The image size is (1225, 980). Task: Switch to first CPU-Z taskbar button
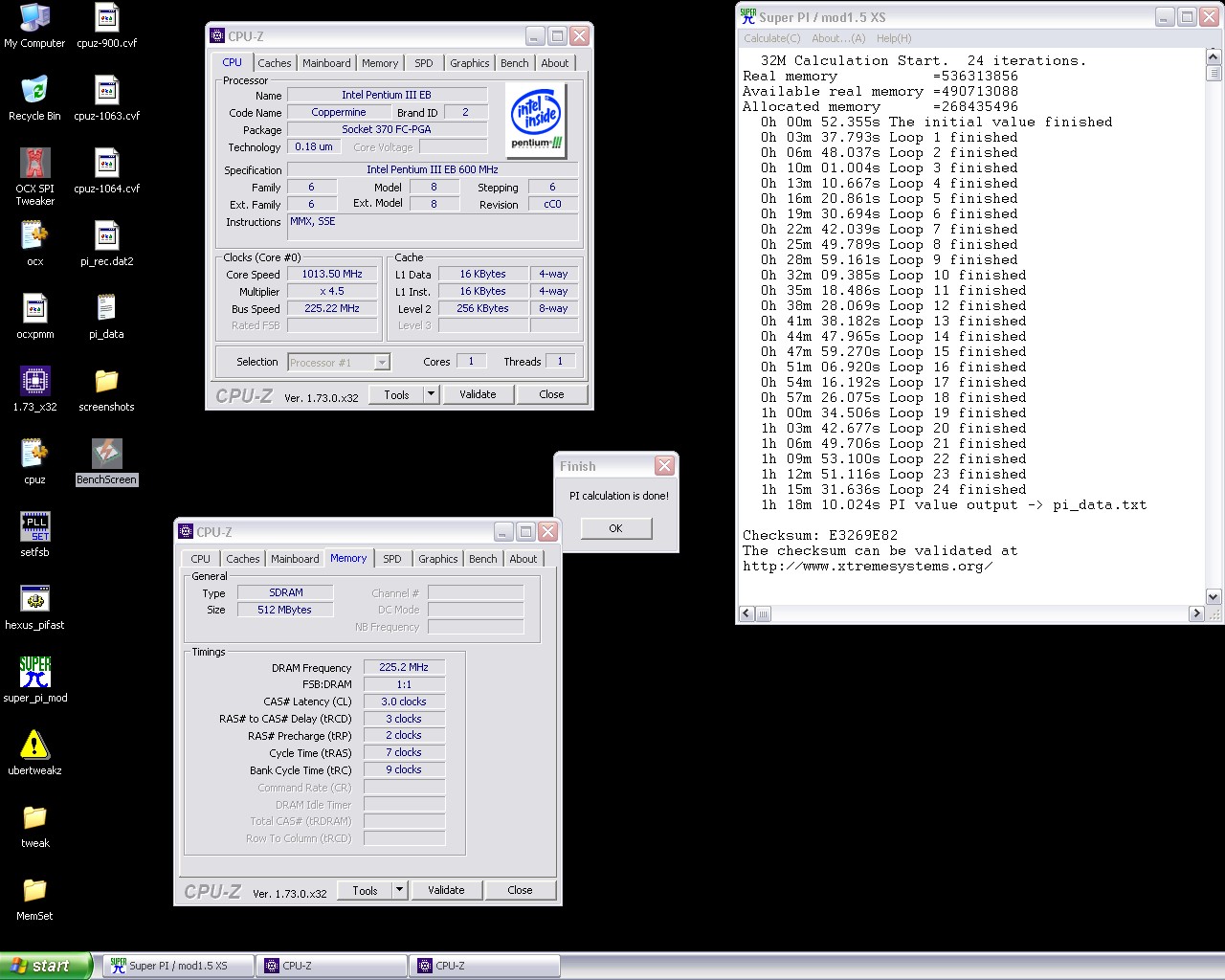point(331,966)
